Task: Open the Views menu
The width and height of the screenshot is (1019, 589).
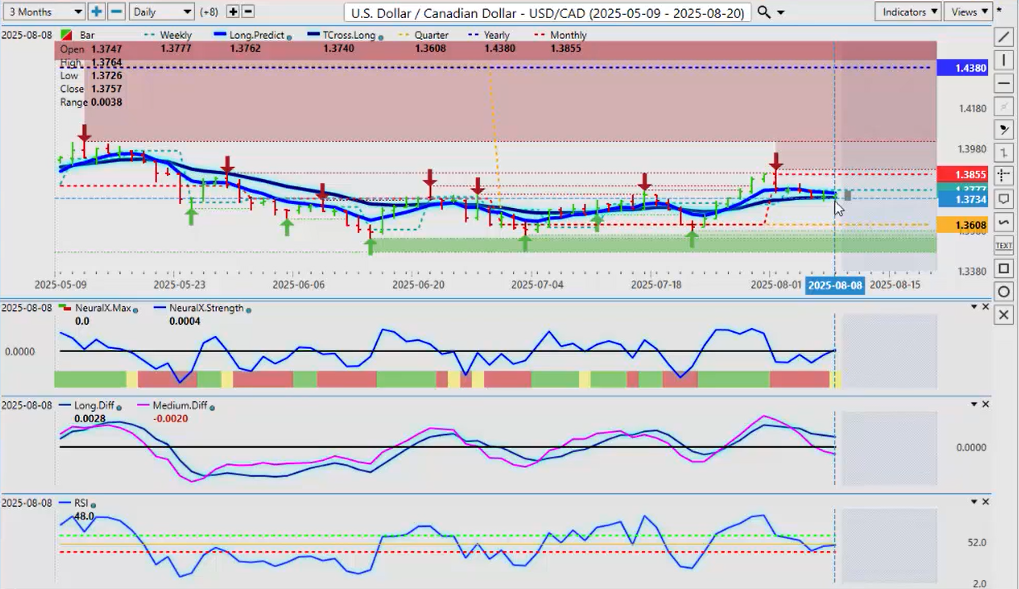Action: [969, 12]
